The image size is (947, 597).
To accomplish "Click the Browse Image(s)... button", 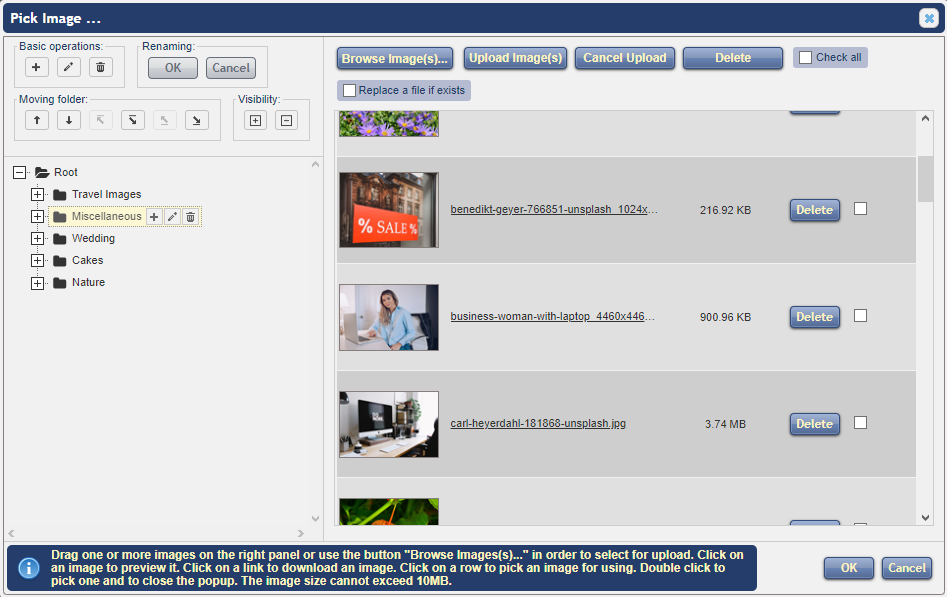I will (395, 59).
